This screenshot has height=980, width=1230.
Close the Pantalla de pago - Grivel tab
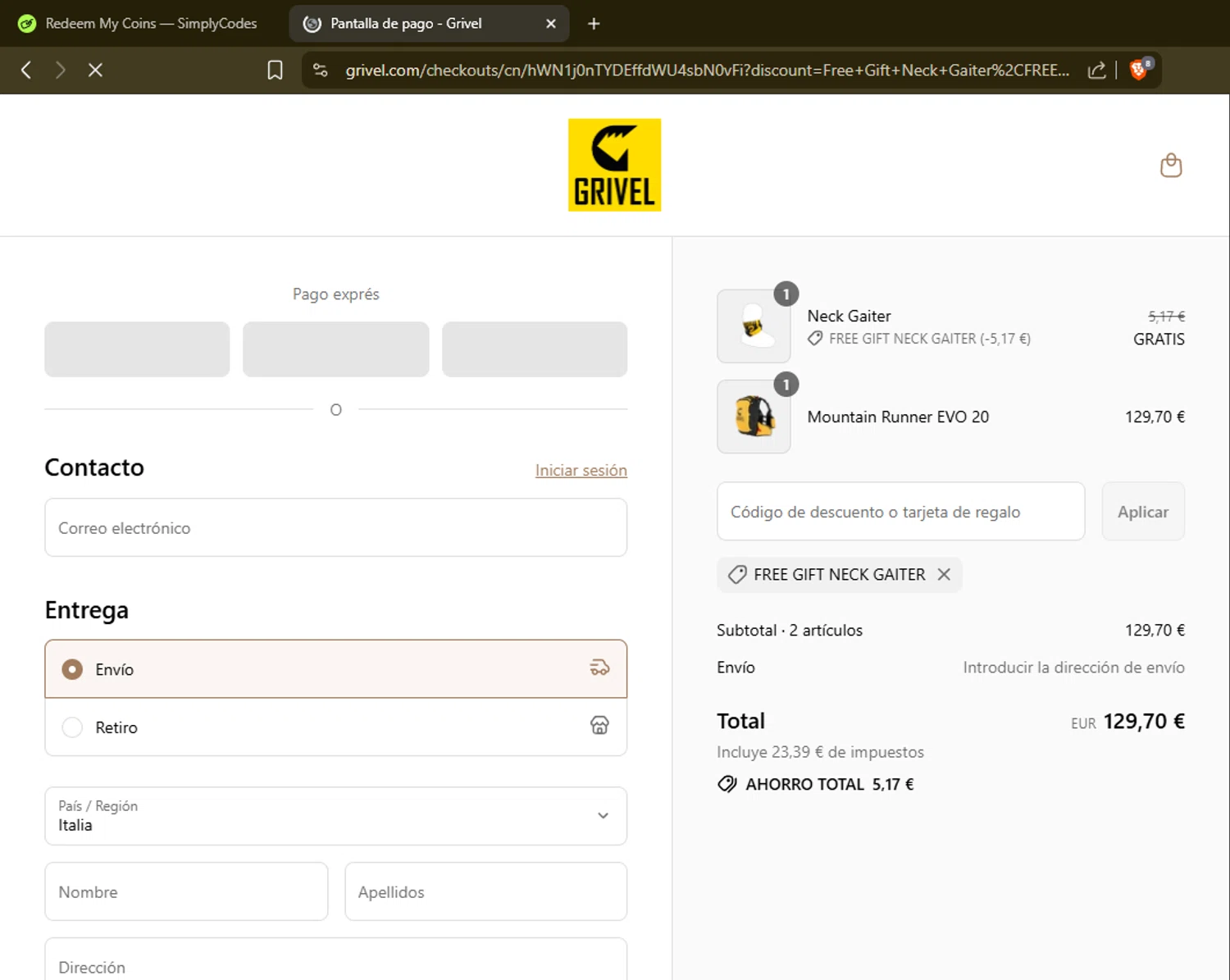551,24
